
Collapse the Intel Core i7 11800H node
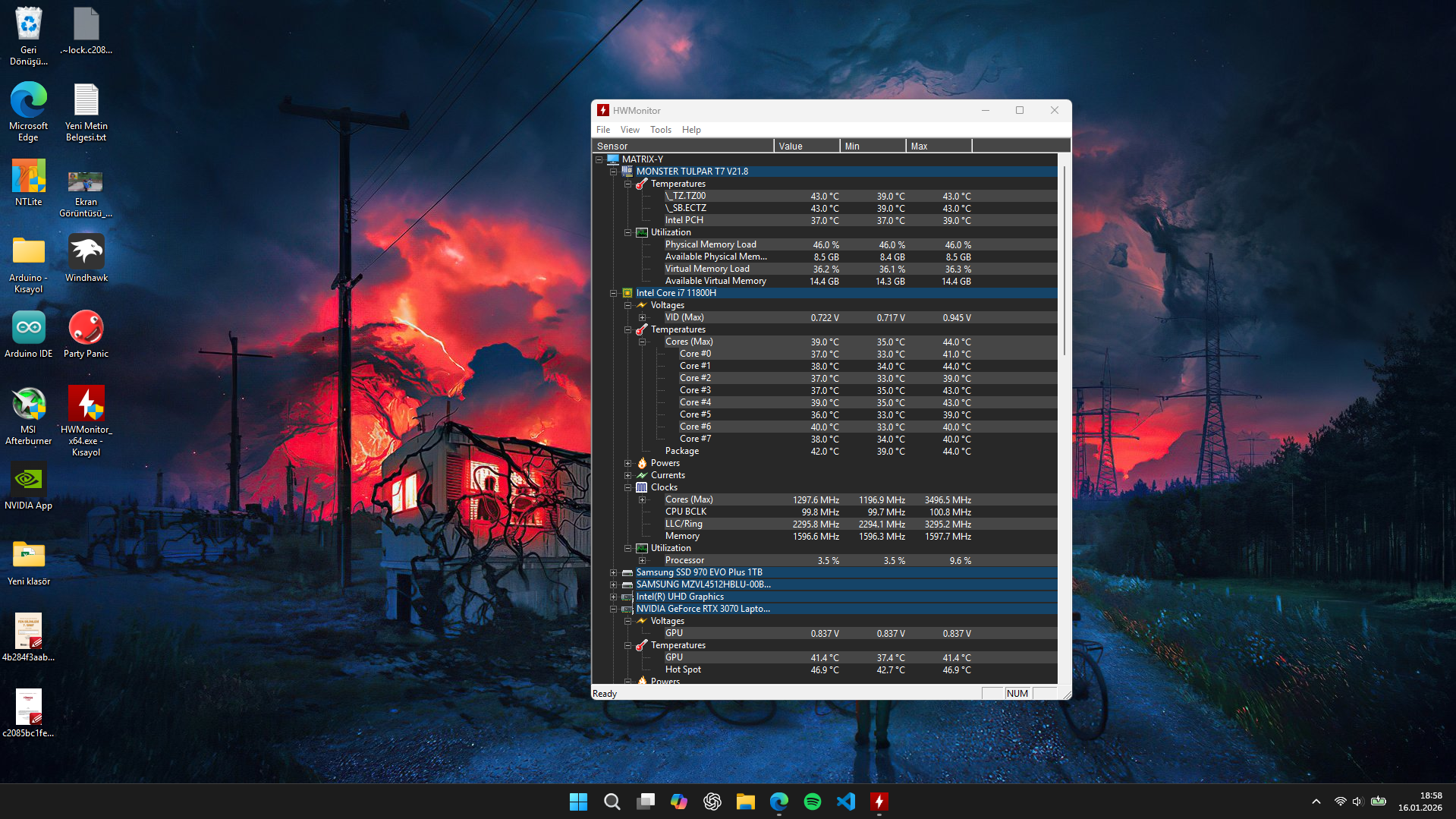click(x=614, y=293)
